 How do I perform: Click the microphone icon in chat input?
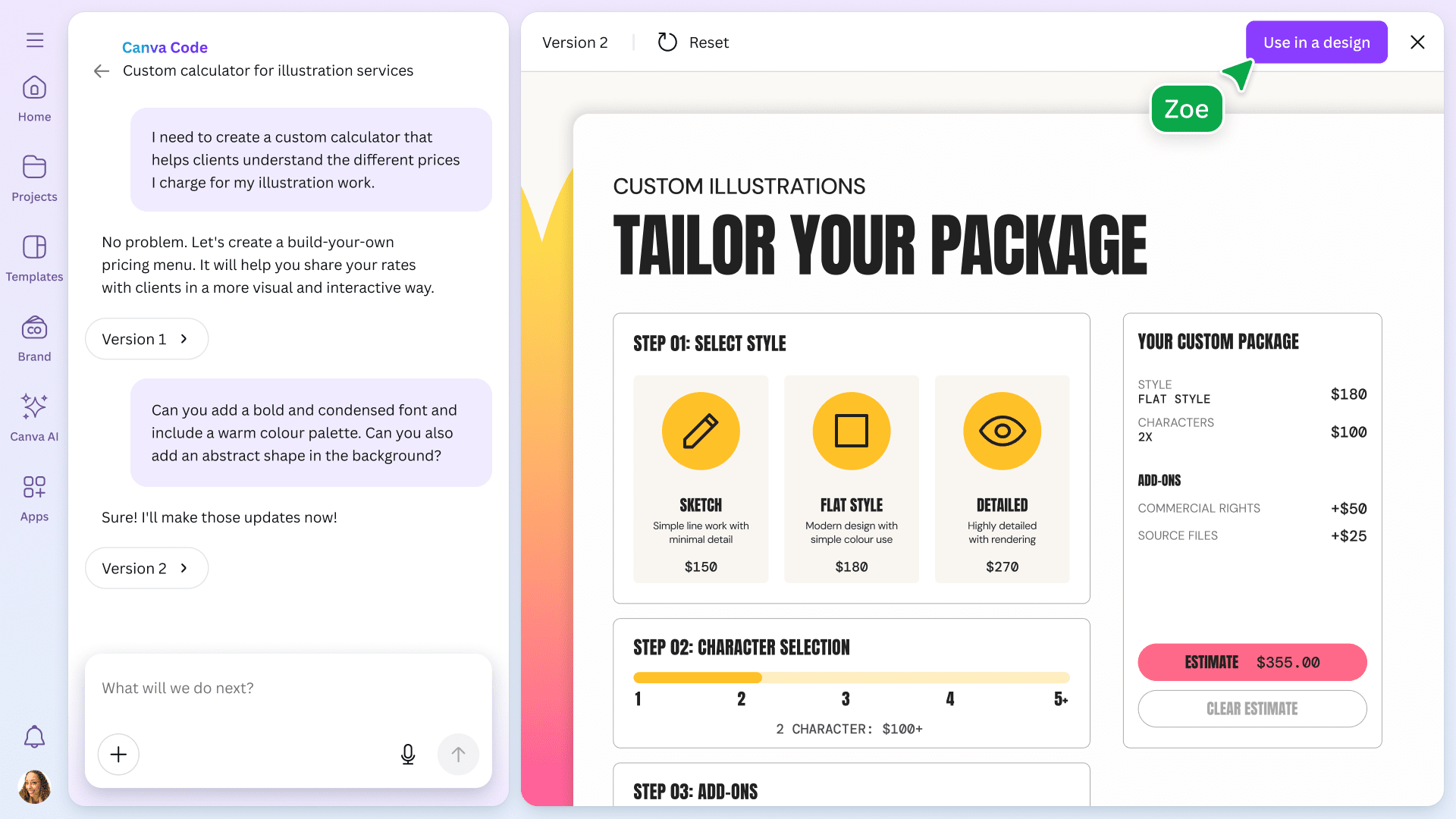408,755
